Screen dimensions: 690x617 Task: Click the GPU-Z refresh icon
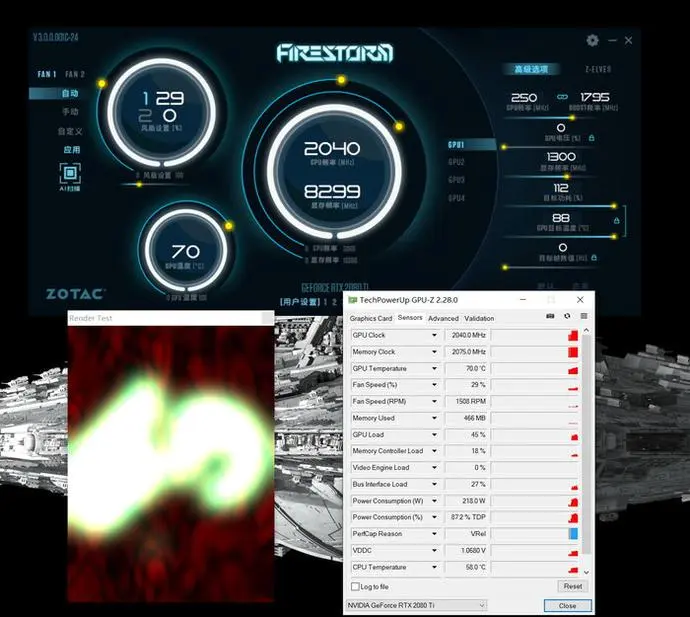[567, 316]
